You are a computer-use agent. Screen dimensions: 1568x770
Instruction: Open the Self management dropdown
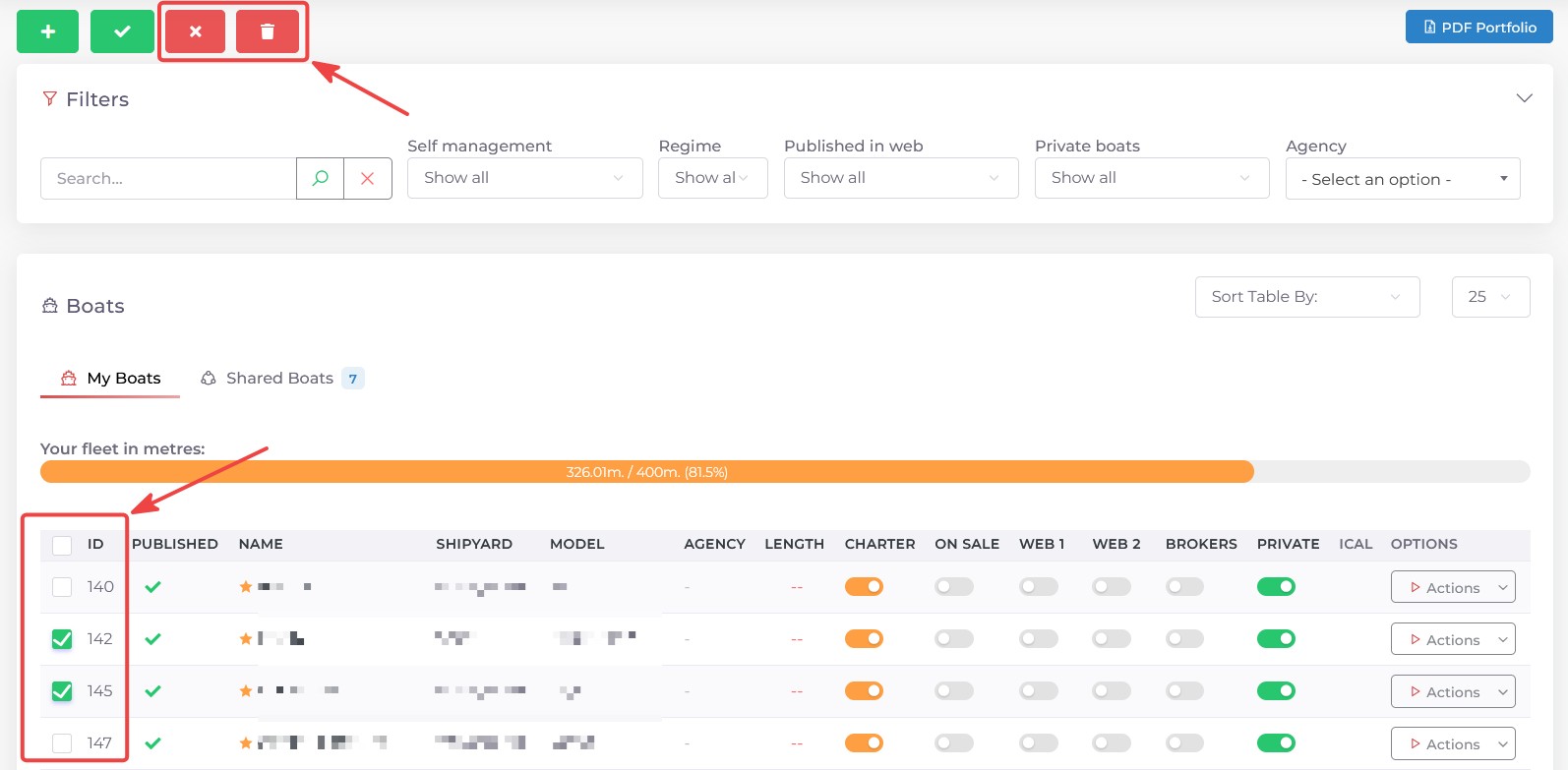pos(524,178)
